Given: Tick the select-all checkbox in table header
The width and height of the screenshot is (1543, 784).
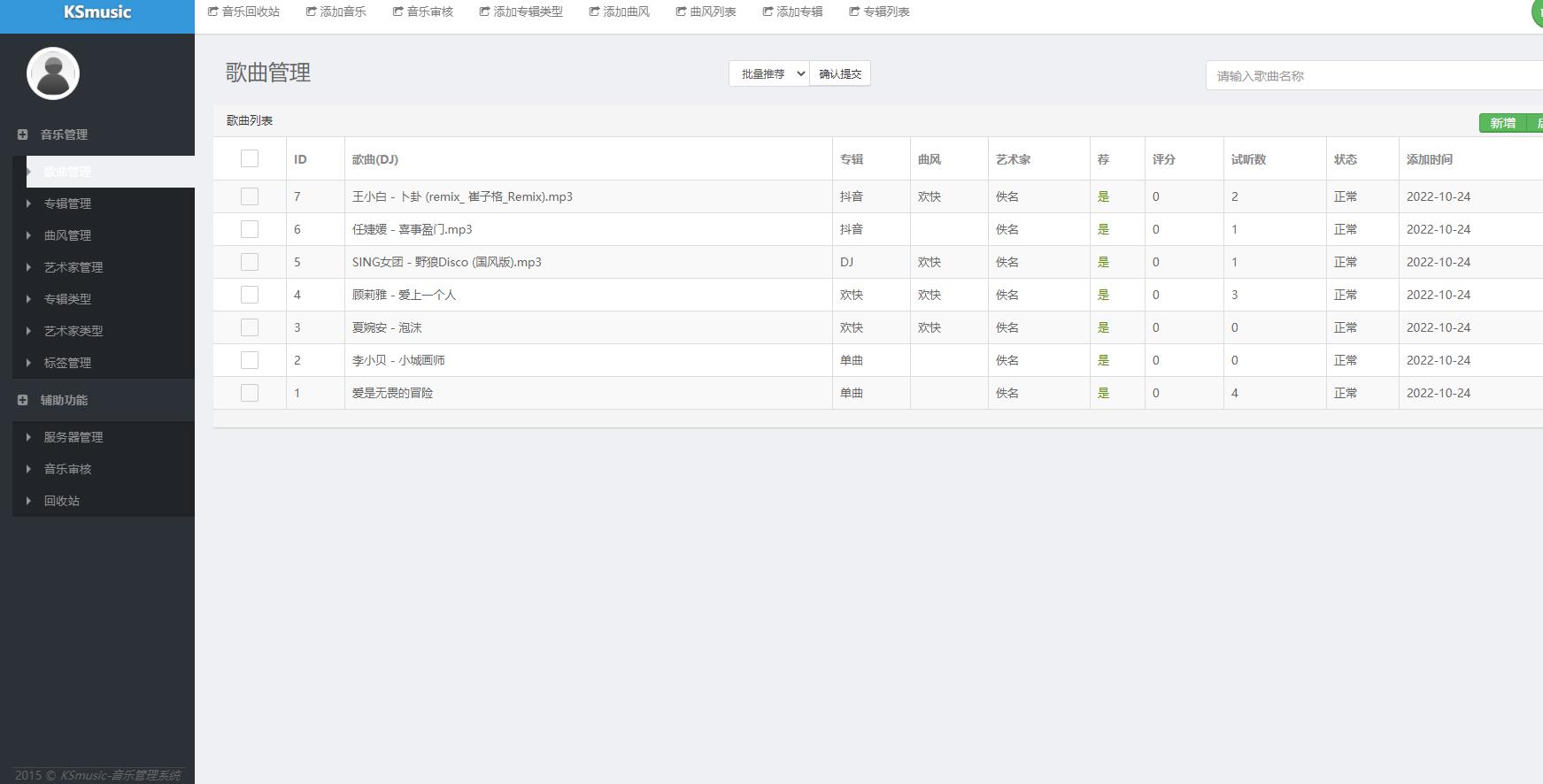Looking at the screenshot, I should point(250,158).
